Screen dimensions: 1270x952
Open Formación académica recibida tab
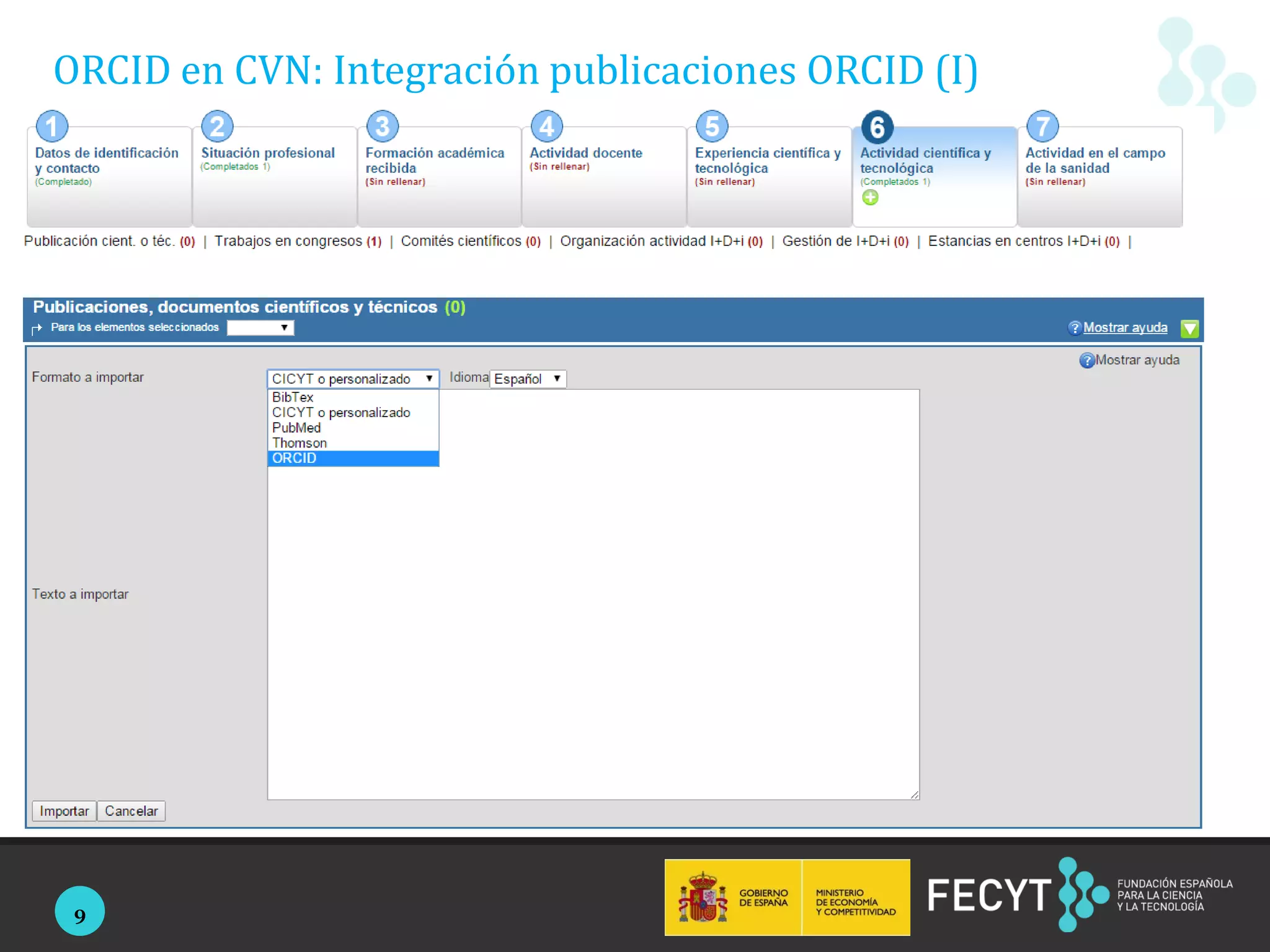click(x=440, y=177)
